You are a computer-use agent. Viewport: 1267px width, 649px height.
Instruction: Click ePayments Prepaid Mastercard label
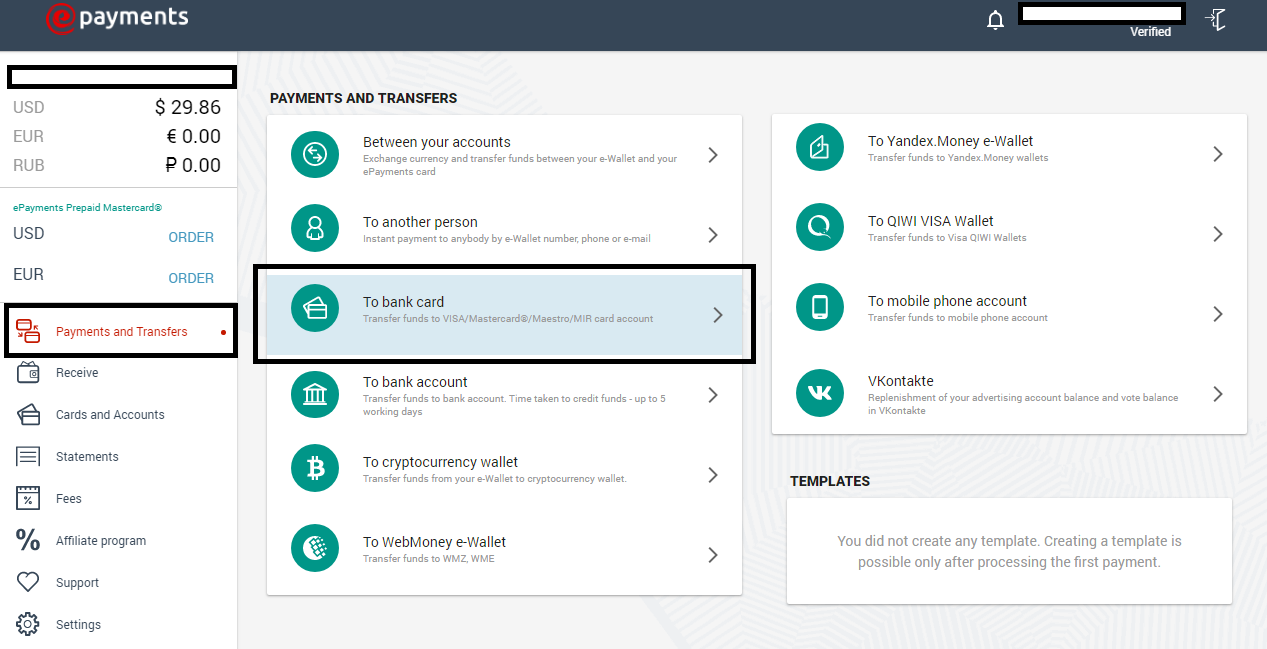tap(87, 208)
